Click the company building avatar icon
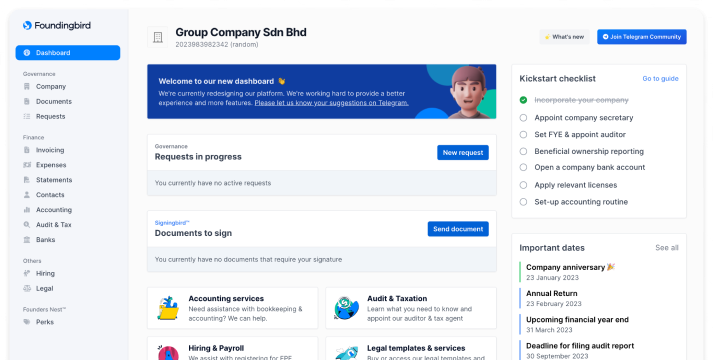The width and height of the screenshot is (713, 360). tap(158, 37)
